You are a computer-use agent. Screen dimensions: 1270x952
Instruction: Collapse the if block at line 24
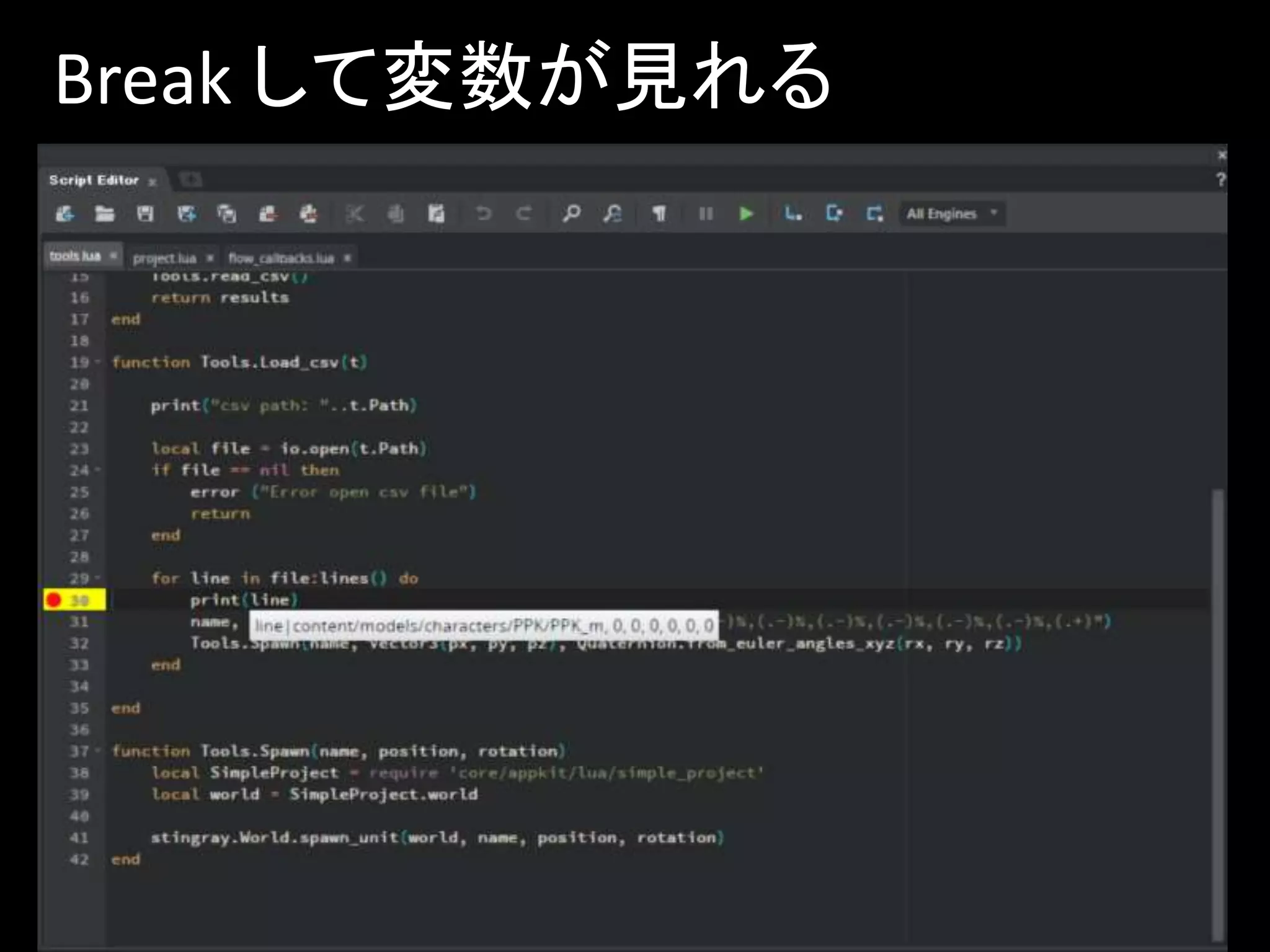[97, 470]
